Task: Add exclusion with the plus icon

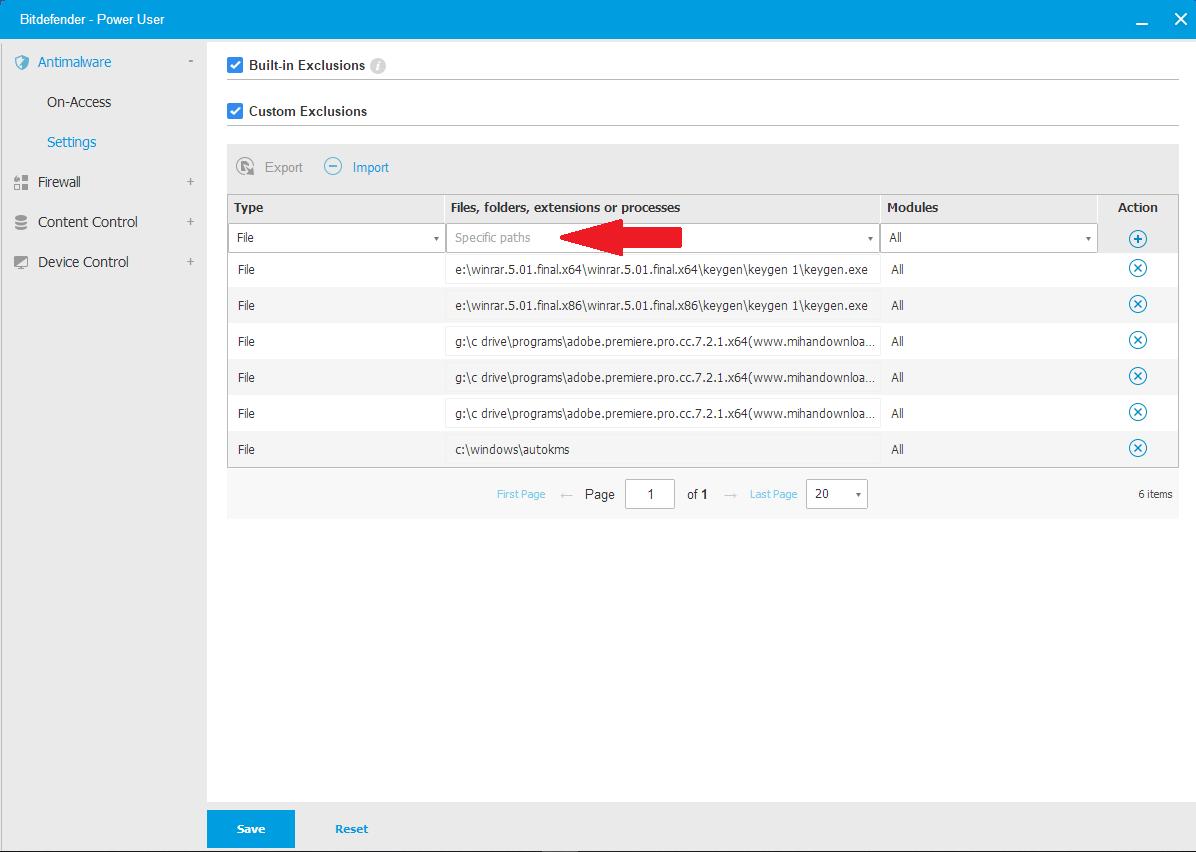Action: [x=1137, y=239]
